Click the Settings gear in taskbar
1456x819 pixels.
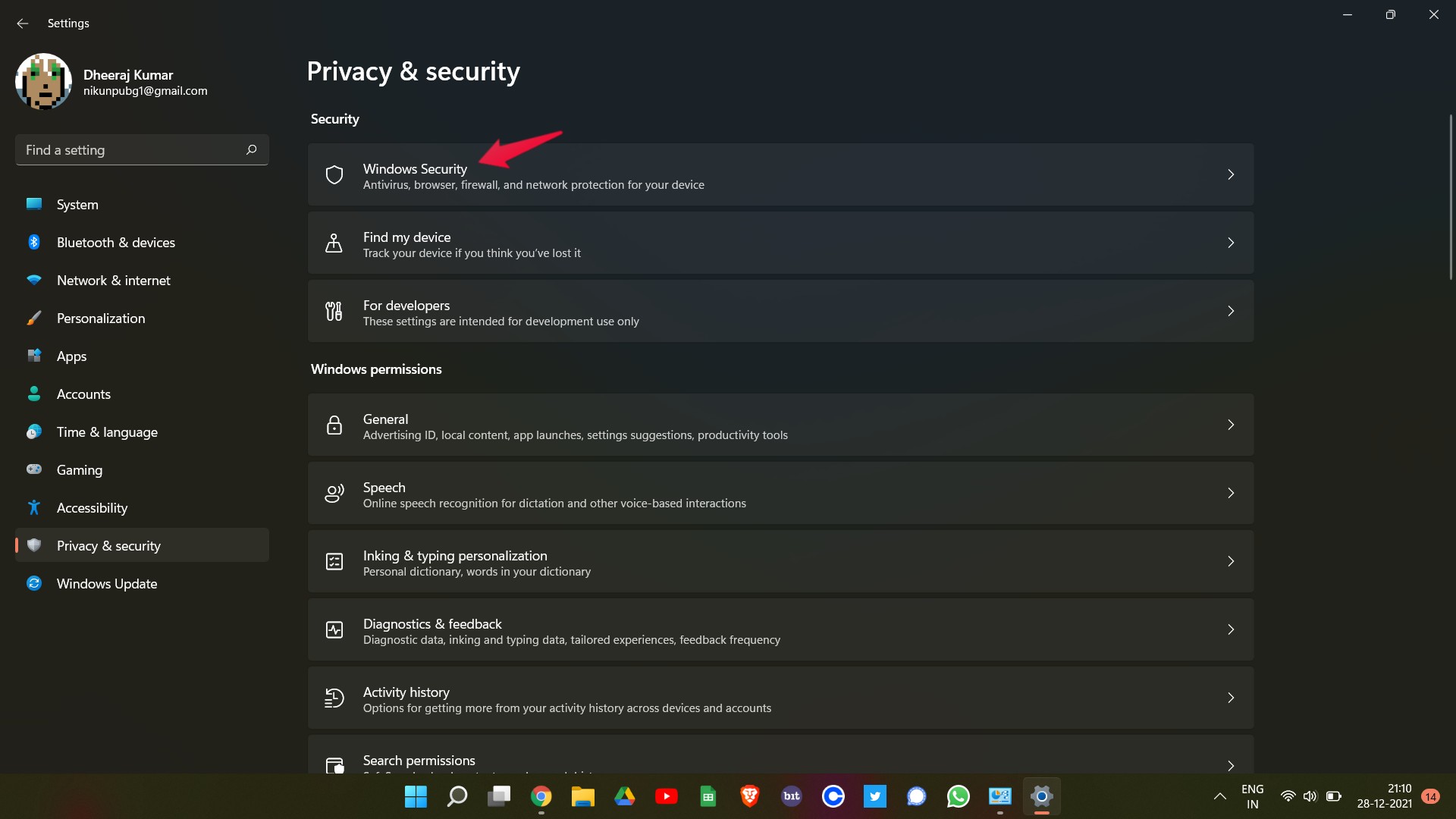[x=1042, y=796]
